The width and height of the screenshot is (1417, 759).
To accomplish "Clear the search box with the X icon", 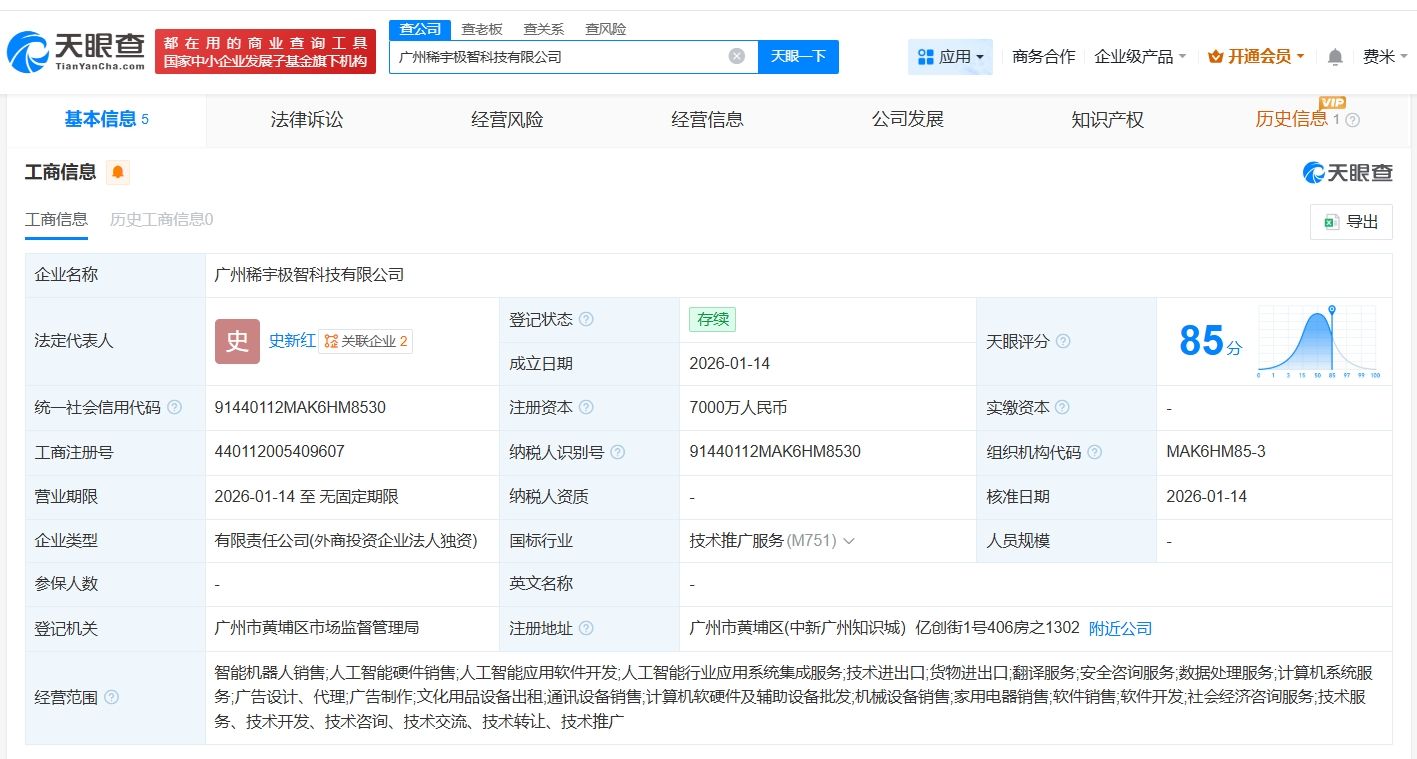I will pyautogui.click(x=737, y=56).
